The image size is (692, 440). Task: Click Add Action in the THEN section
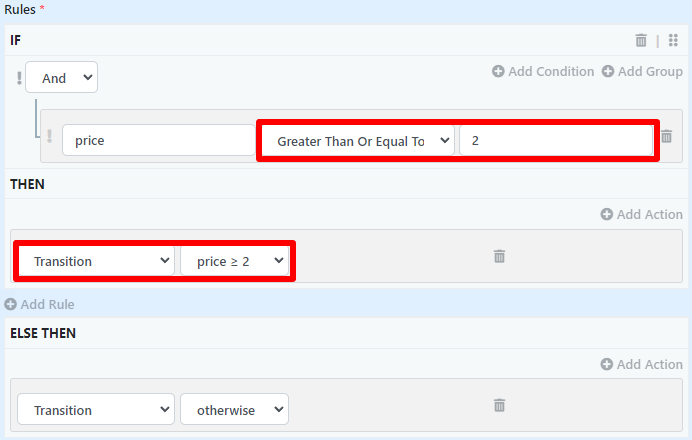click(642, 214)
